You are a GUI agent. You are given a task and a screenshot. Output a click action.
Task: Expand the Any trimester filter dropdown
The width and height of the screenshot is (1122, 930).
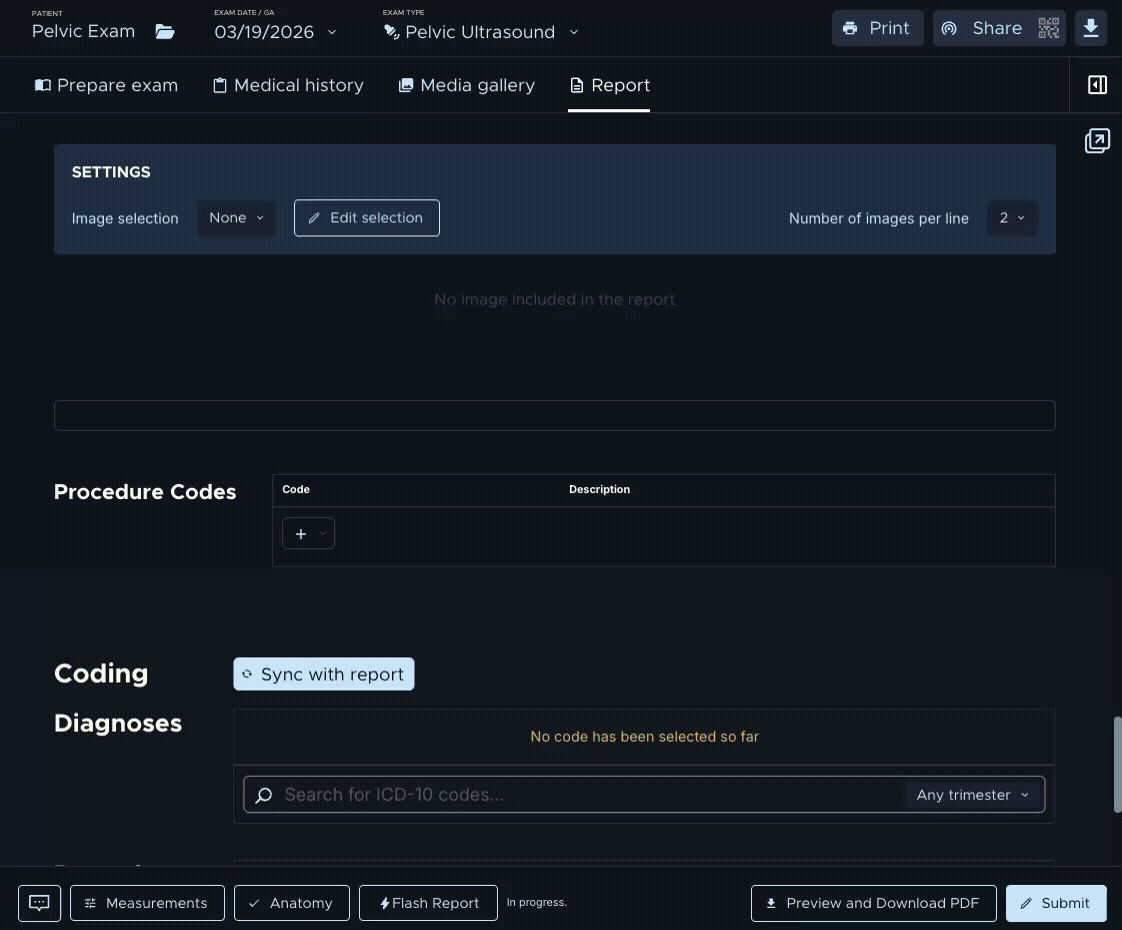point(971,794)
